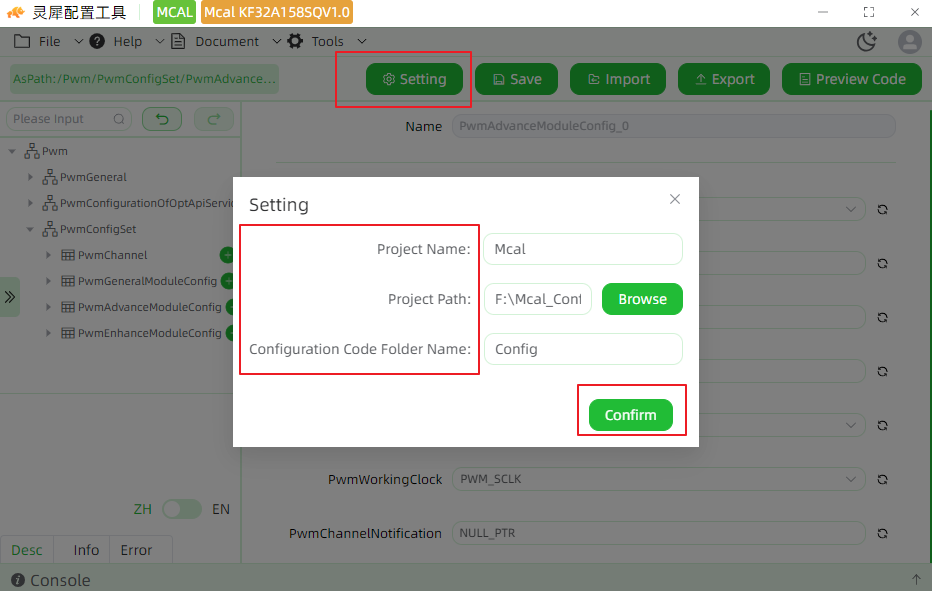Open the Document menu

(226, 41)
